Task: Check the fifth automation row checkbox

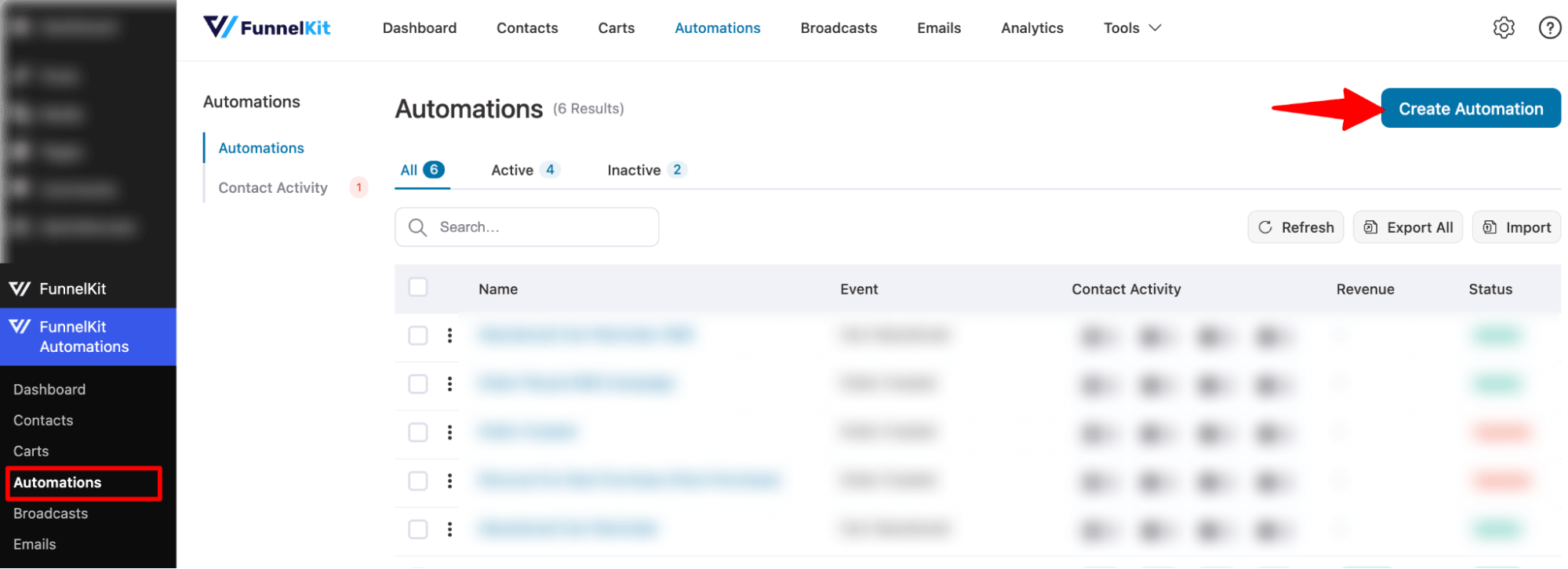Action: coord(418,529)
